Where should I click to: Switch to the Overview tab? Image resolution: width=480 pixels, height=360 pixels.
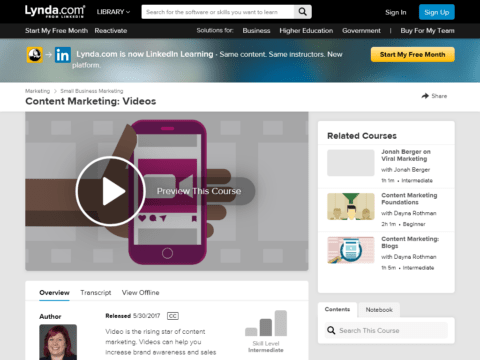pos(54,293)
